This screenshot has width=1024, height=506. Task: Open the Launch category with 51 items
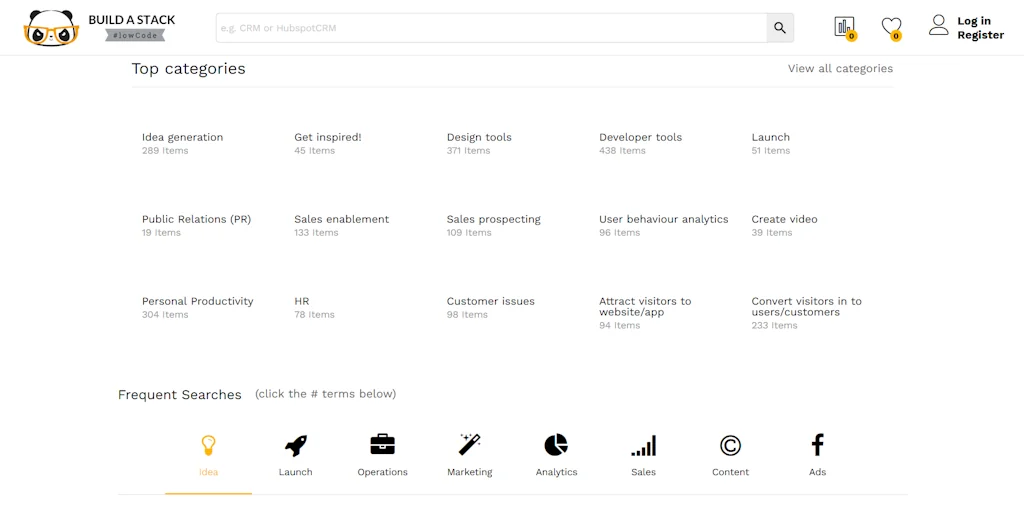pos(771,137)
